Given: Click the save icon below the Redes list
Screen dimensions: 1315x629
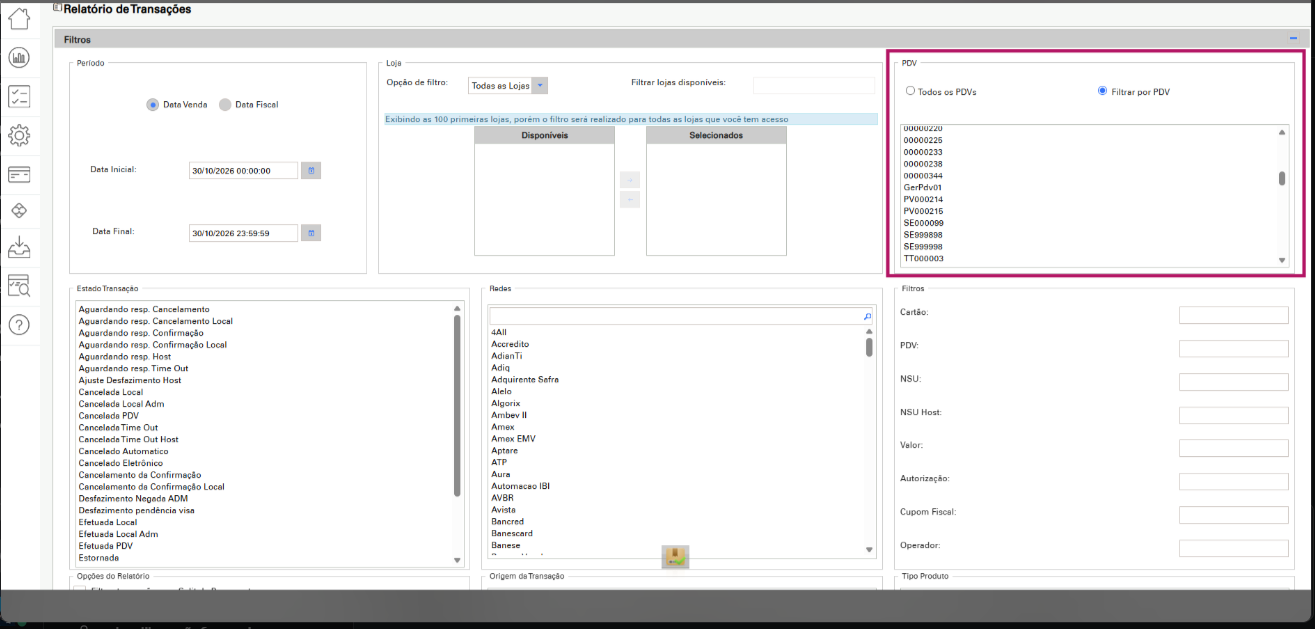Looking at the screenshot, I should click(675, 557).
